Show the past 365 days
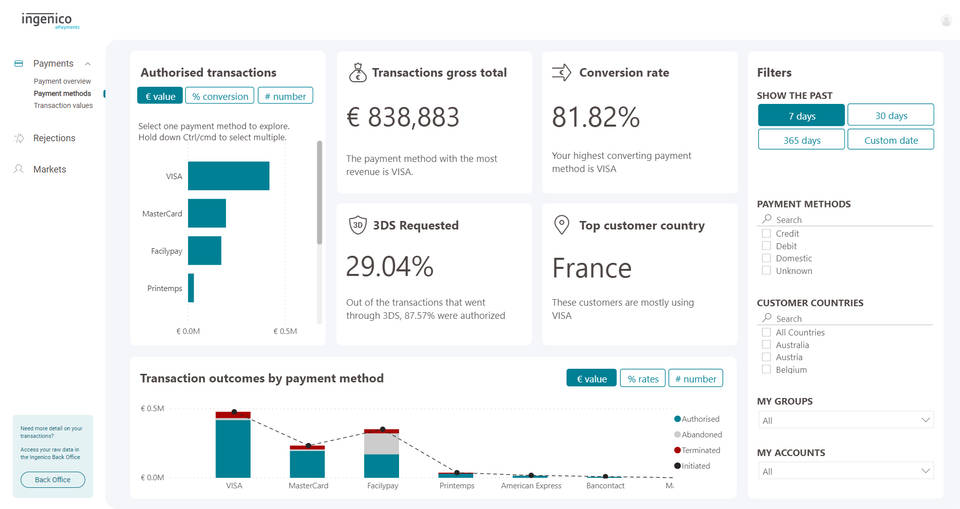The width and height of the screenshot is (960, 509). tap(801, 140)
